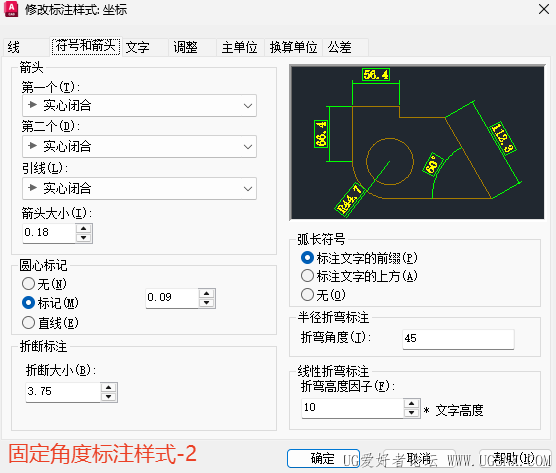
Task: Click the dimension style preview image
Action: 417,142
